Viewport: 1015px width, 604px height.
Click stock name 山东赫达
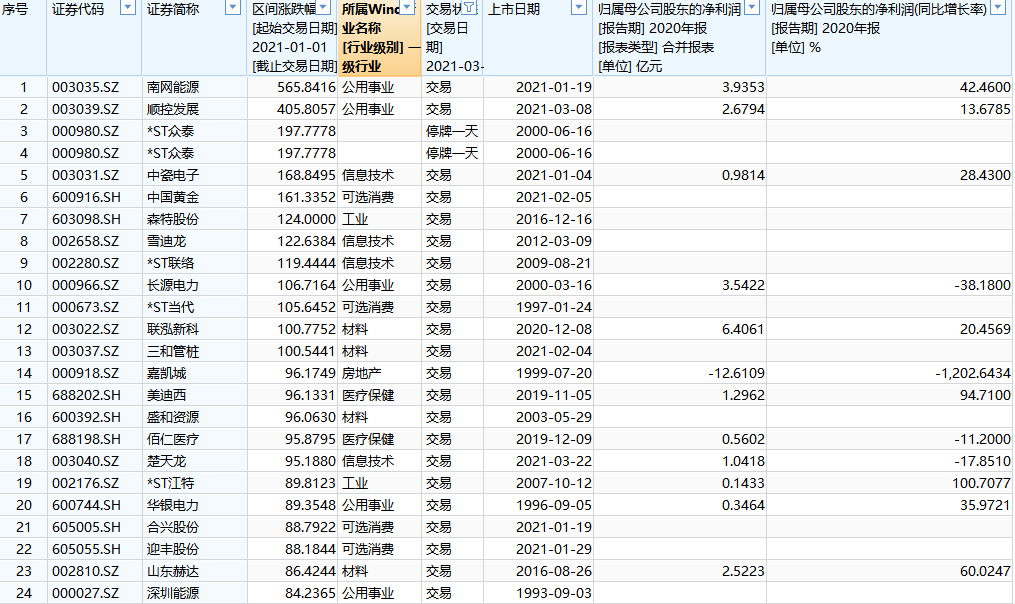click(173, 572)
